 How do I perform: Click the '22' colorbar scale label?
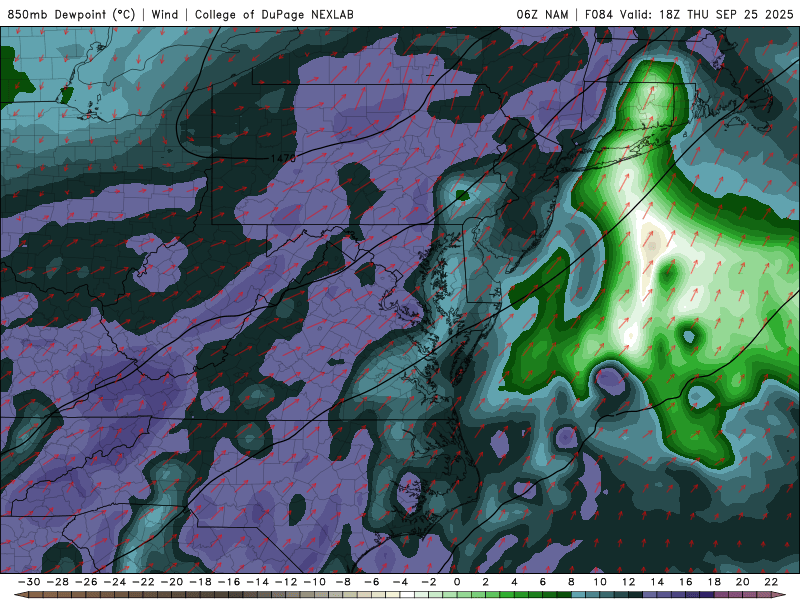click(x=771, y=582)
